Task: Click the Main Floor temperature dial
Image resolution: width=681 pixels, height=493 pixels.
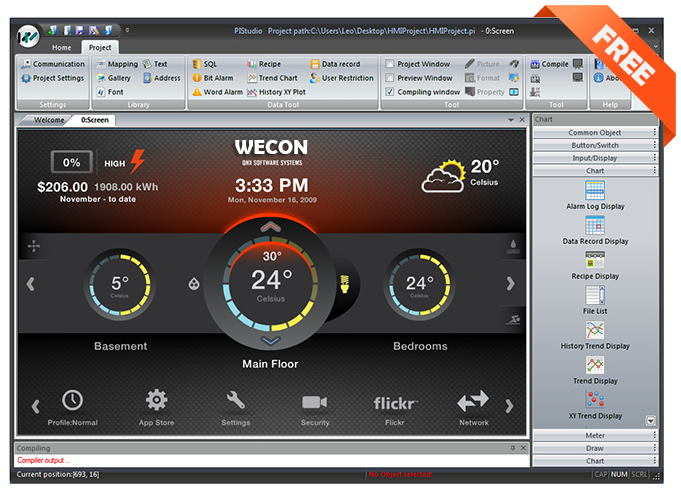Action: click(271, 284)
